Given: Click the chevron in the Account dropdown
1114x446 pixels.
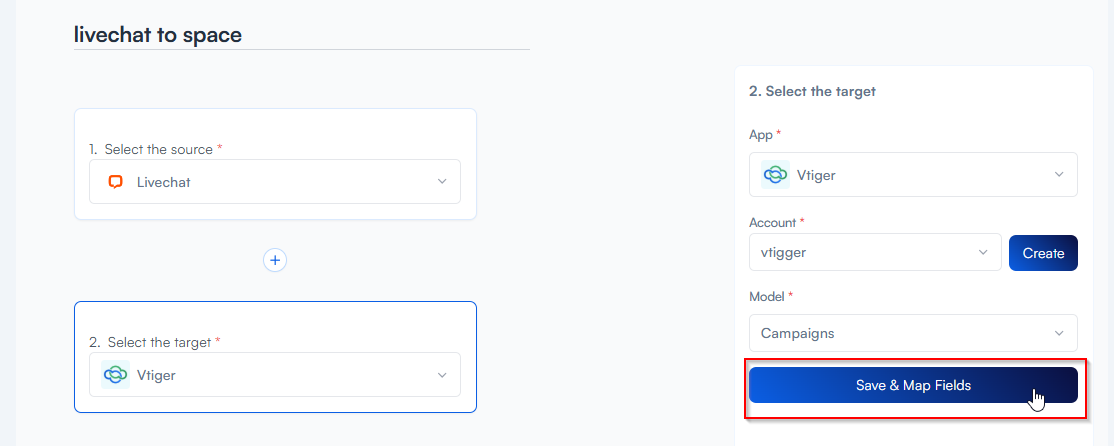Looking at the screenshot, I should (983, 253).
